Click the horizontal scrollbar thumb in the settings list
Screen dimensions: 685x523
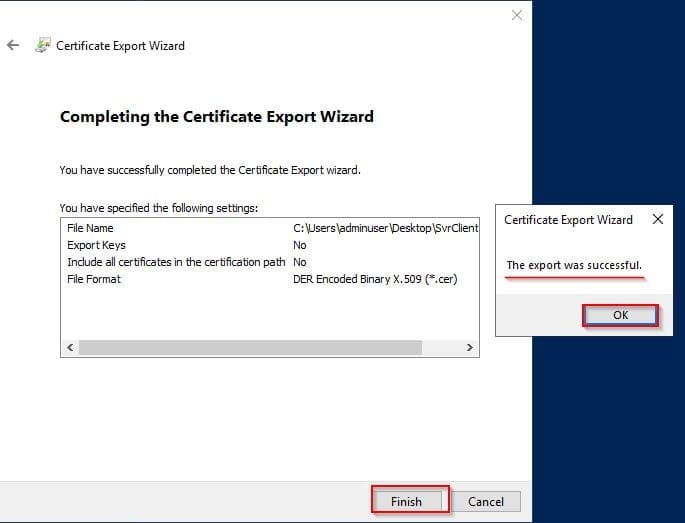click(x=250, y=347)
